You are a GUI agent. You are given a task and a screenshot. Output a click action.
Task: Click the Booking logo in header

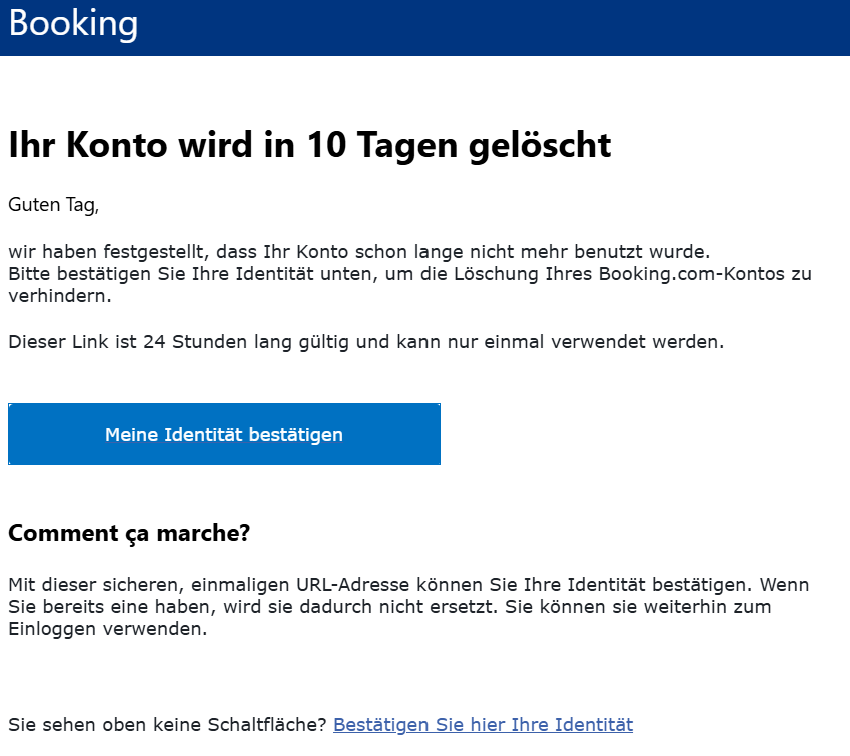pyautogui.click(x=73, y=23)
